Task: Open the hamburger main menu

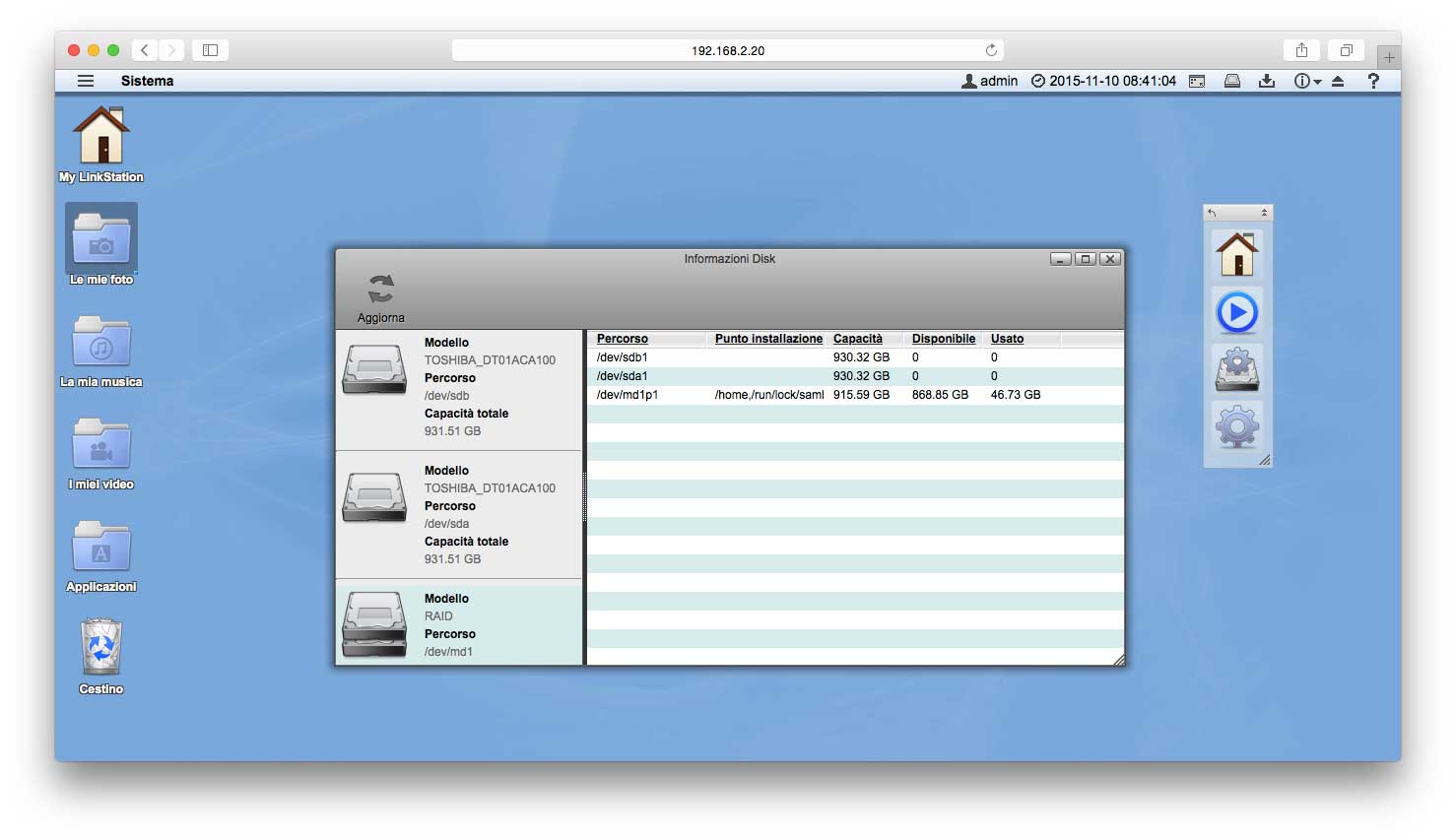Action: point(86,81)
